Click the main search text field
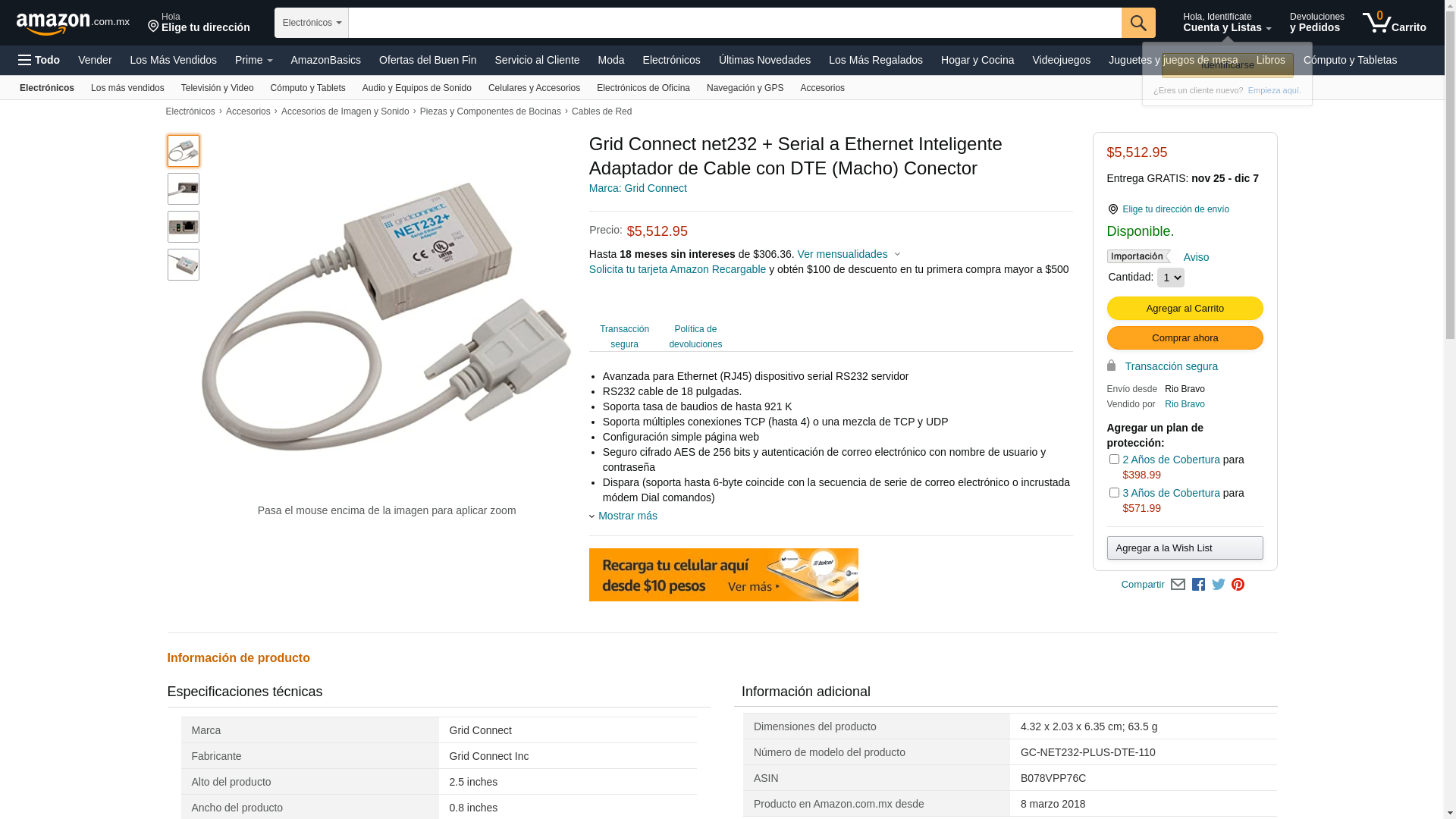Screen dimensions: 1456x819 tap(735, 23)
